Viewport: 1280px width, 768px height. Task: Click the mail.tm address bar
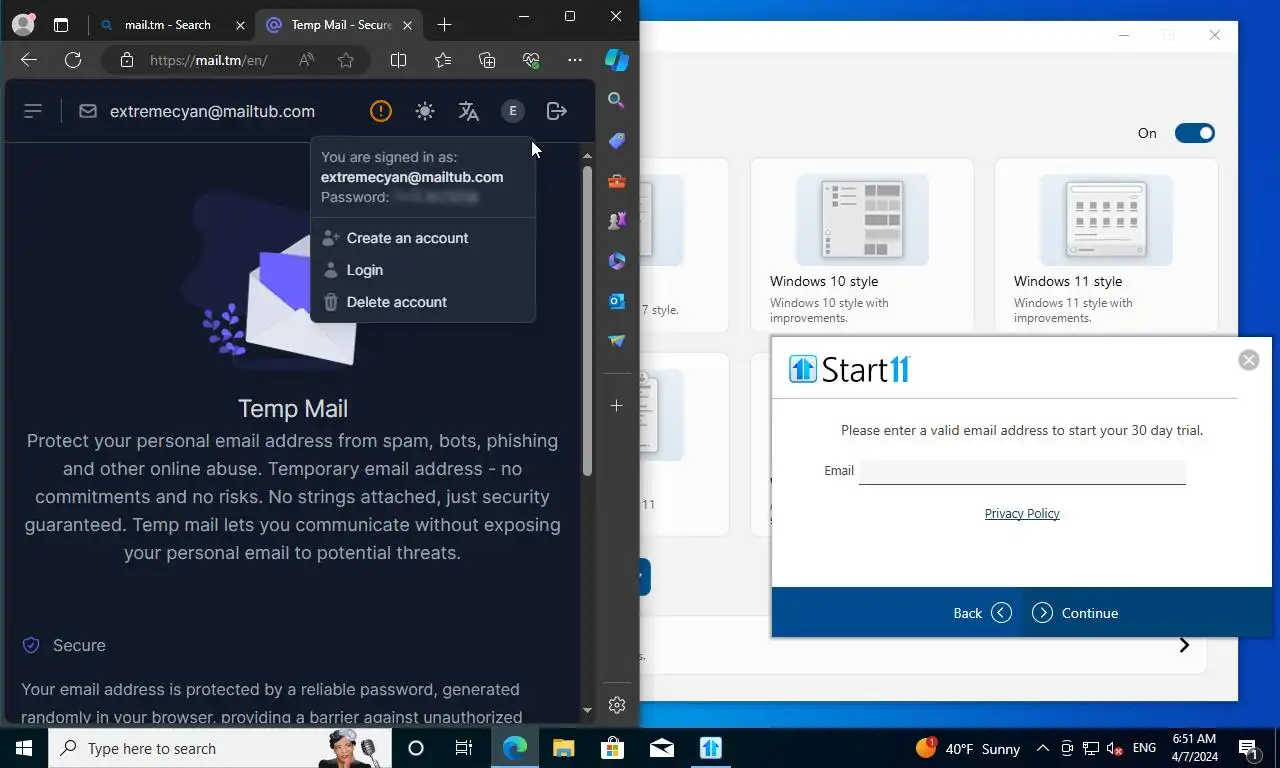[208, 60]
